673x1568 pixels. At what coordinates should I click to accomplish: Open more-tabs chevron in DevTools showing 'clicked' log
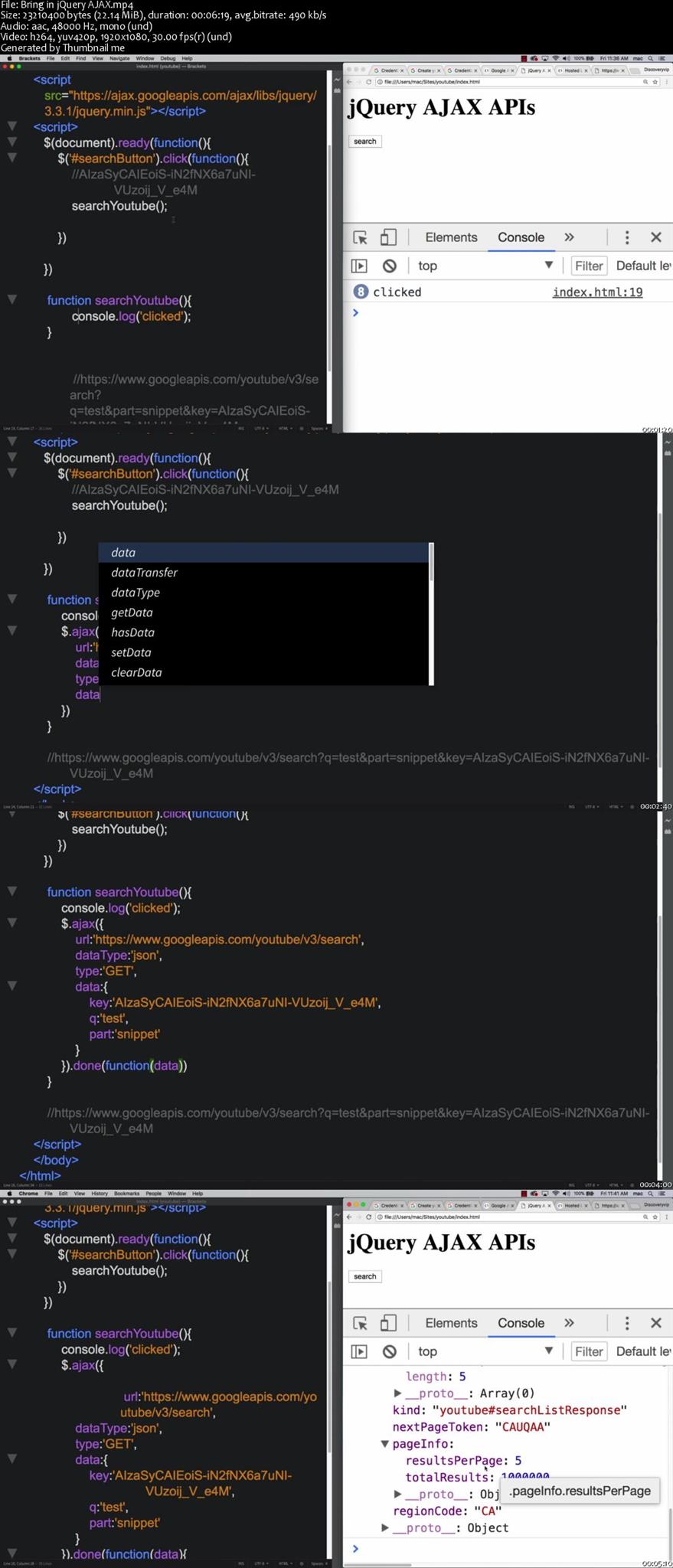tap(569, 237)
